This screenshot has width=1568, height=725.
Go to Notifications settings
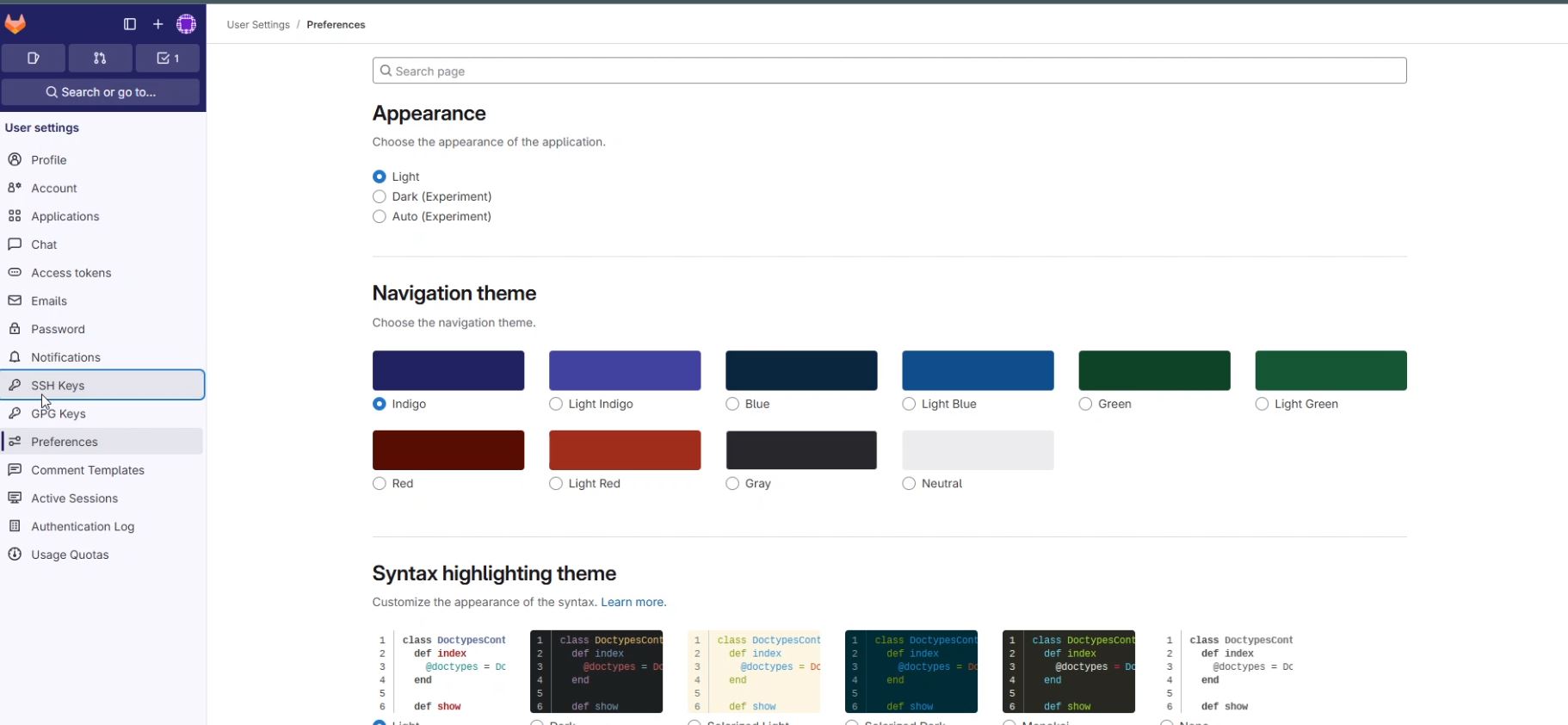(102, 356)
